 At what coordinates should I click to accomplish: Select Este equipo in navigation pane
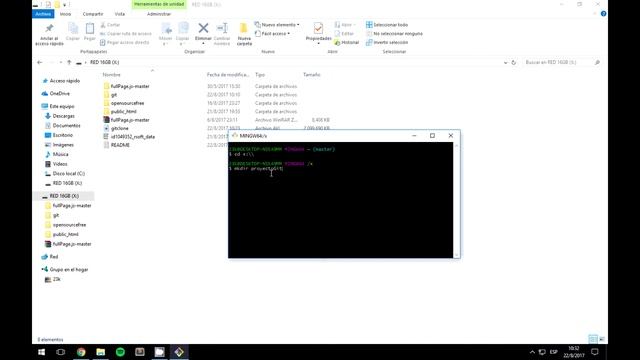click(62, 106)
